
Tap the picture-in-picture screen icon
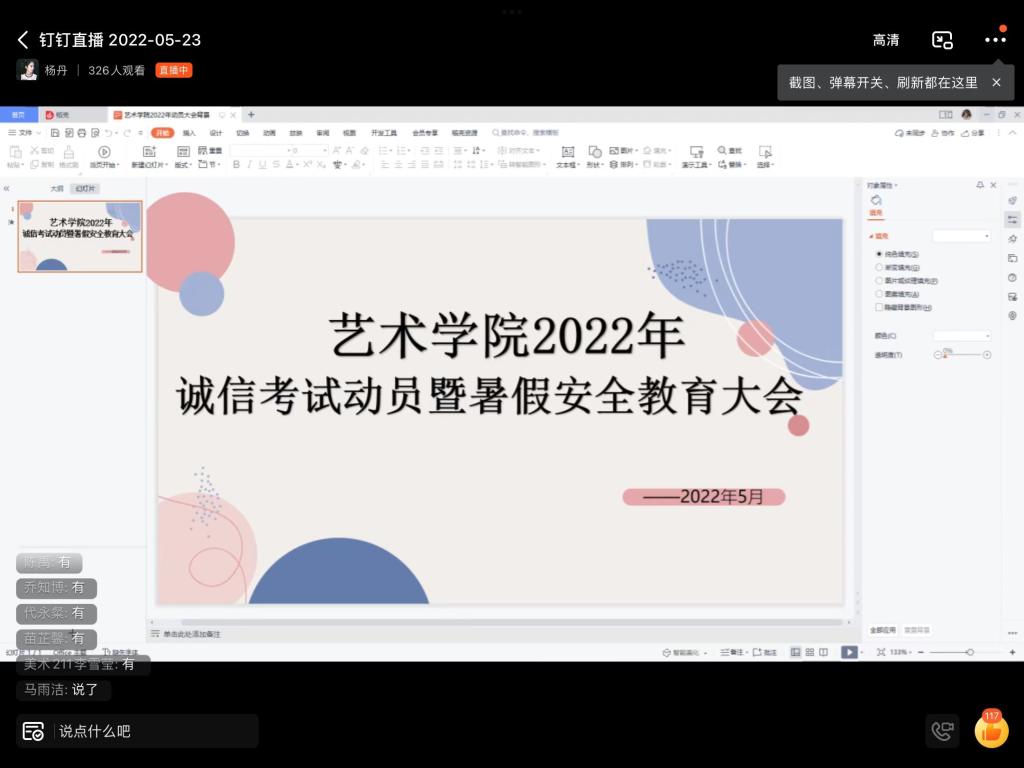[942, 40]
